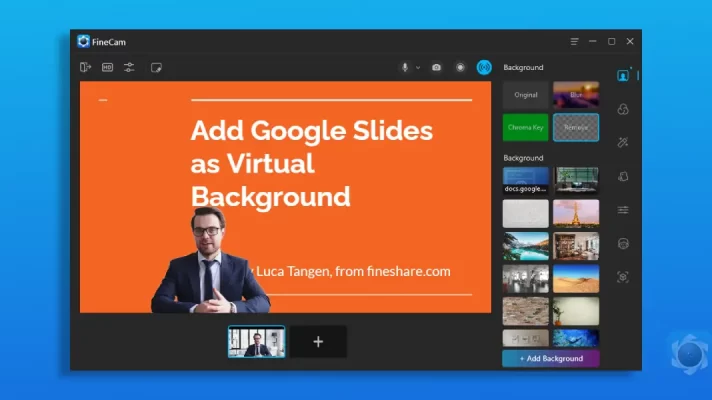Toggle the virtual camera broadcast button
The height and width of the screenshot is (400, 712).
[484, 67]
